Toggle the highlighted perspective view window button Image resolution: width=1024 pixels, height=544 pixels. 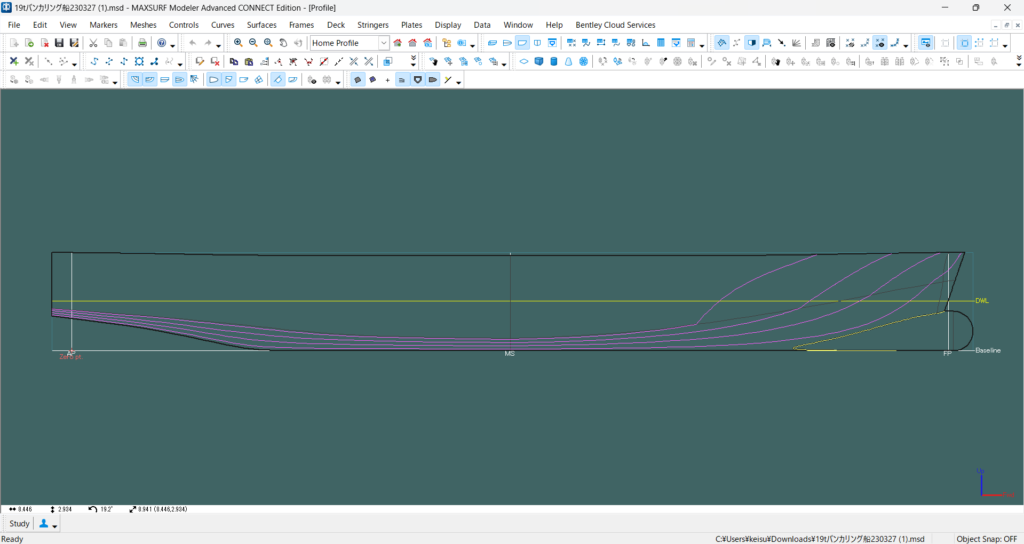click(522, 43)
